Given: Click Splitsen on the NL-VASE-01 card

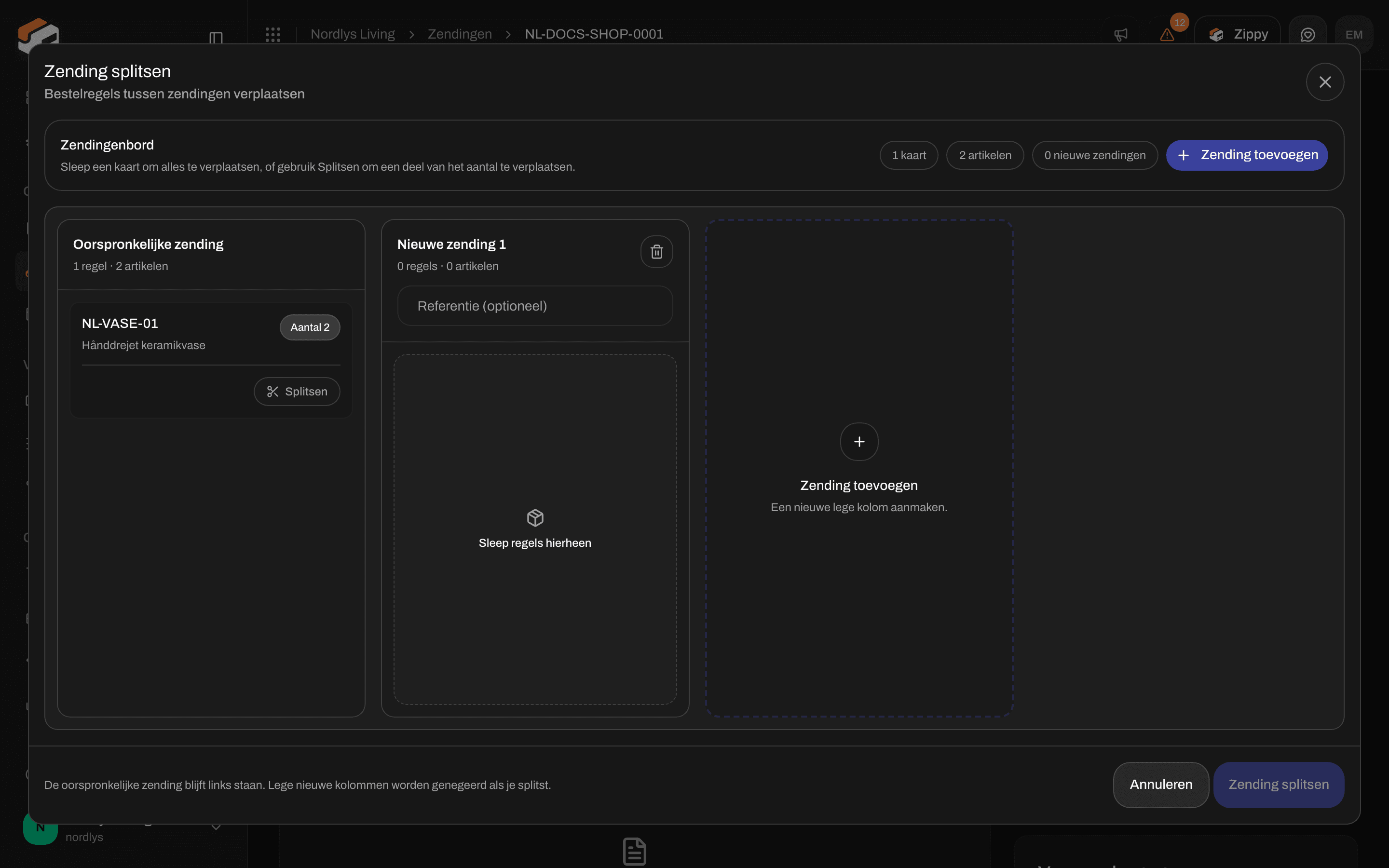Looking at the screenshot, I should click(x=297, y=392).
